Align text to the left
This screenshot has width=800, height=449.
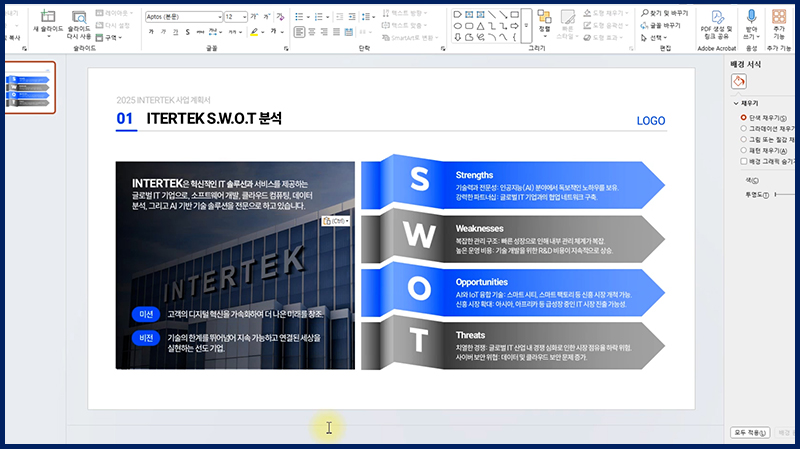coord(299,32)
